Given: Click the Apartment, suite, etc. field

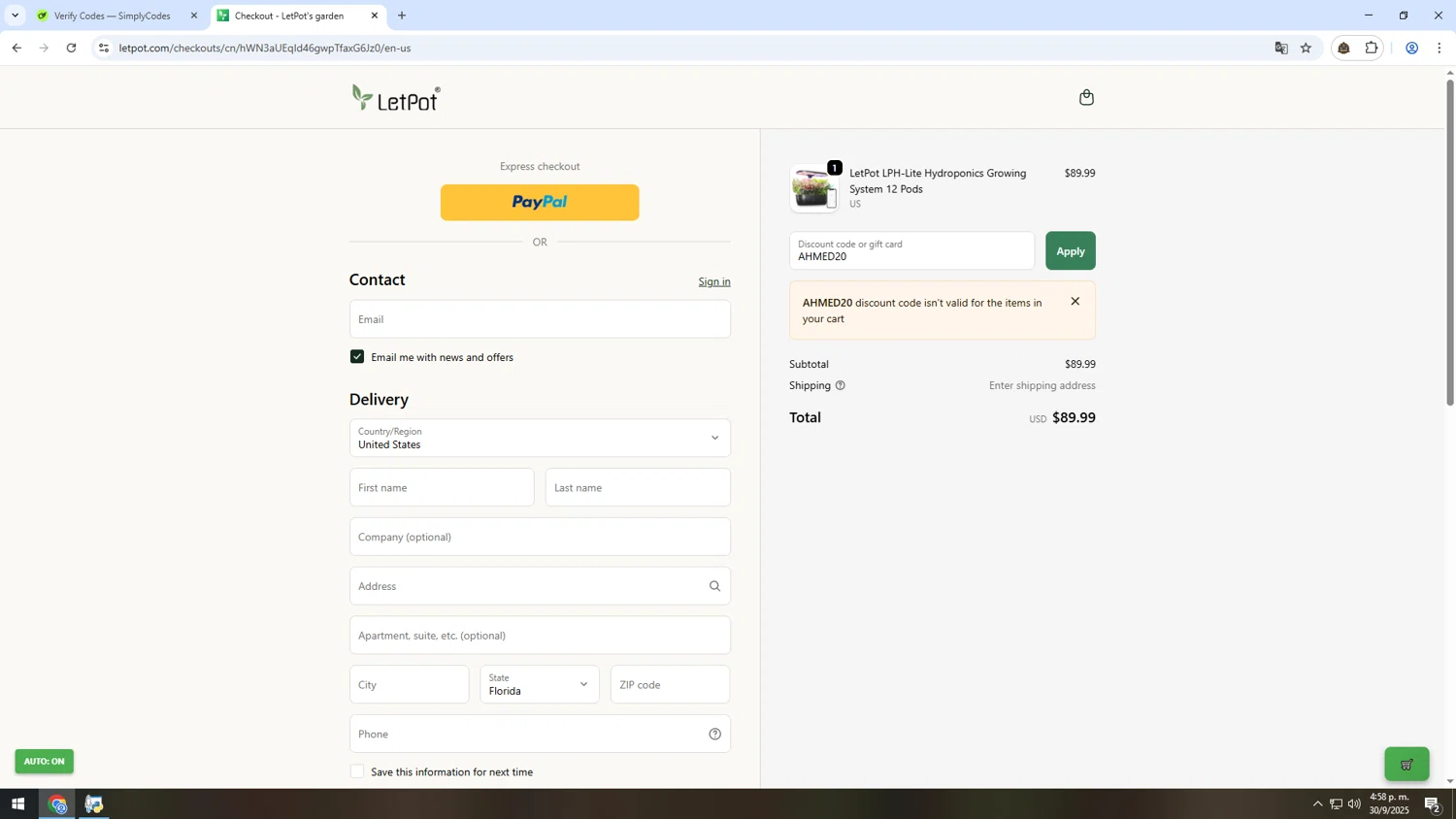Looking at the screenshot, I should click(540, 636).
